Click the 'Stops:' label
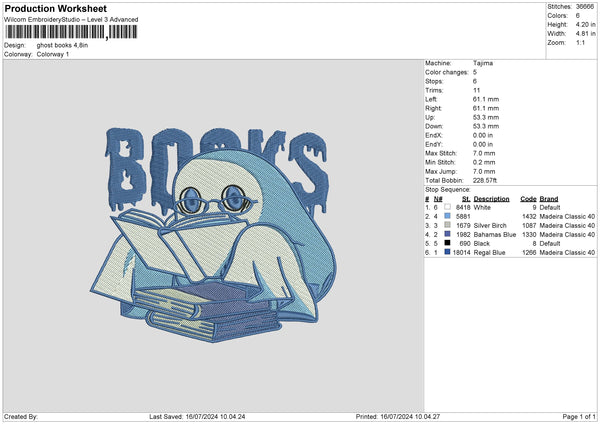 434,81
